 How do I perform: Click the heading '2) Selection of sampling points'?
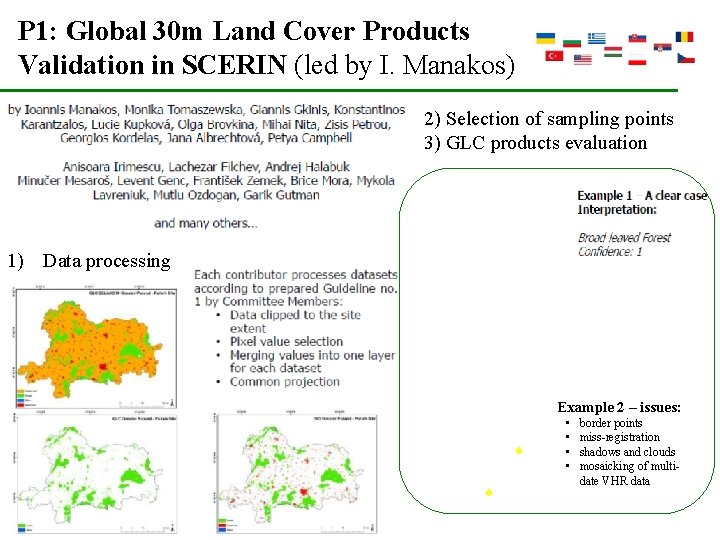tap(549, 118)
